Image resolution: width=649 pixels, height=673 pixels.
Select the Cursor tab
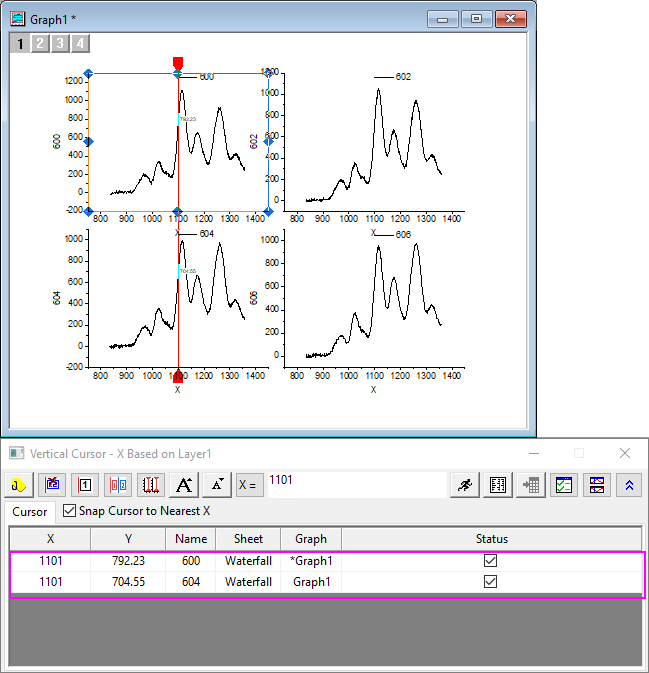(x=30, y=512)
